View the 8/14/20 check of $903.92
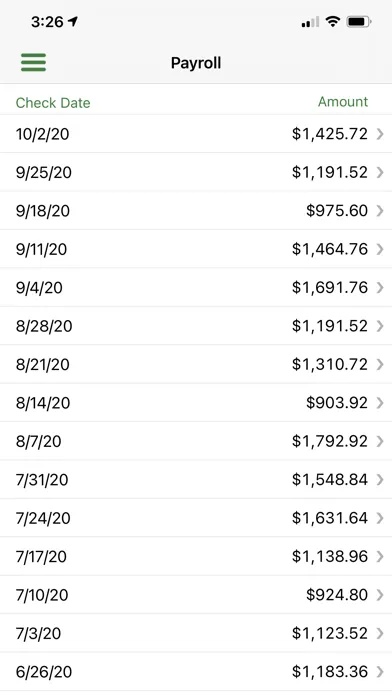The width and height of the screenshot is (392, 696). pos(196,403)
